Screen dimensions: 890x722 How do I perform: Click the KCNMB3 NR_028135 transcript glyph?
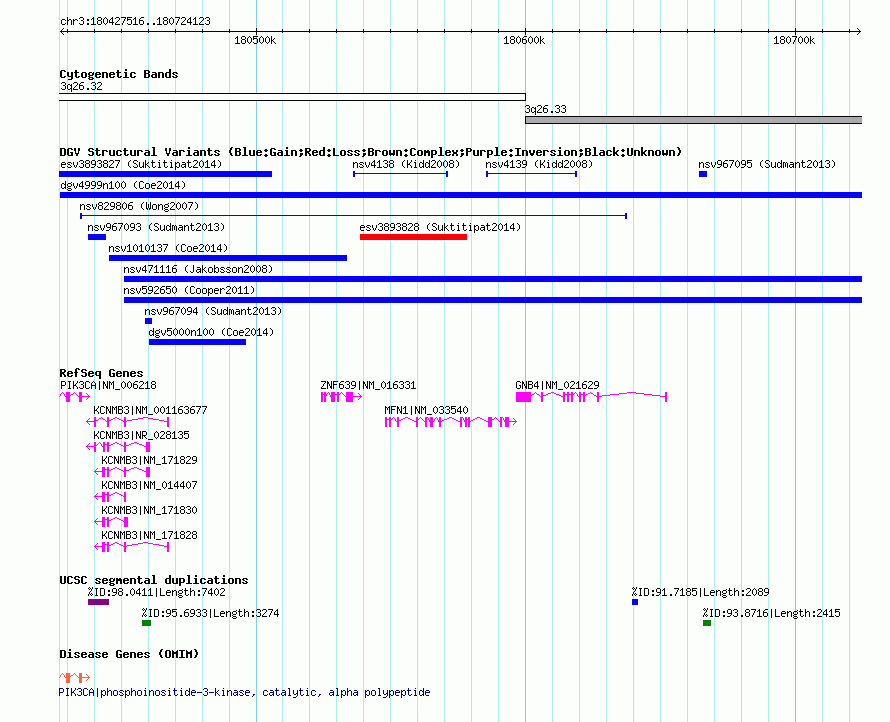pos(118,447)
